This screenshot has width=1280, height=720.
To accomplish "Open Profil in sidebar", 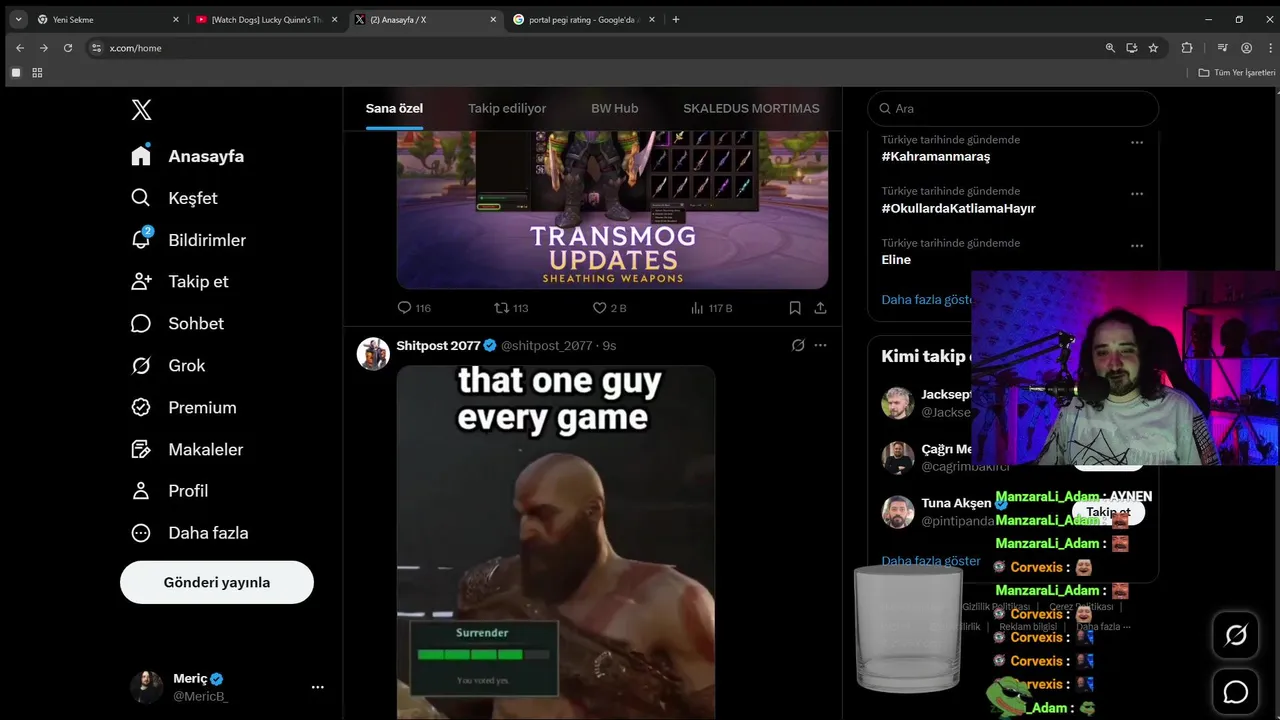I will pos(170,491).
